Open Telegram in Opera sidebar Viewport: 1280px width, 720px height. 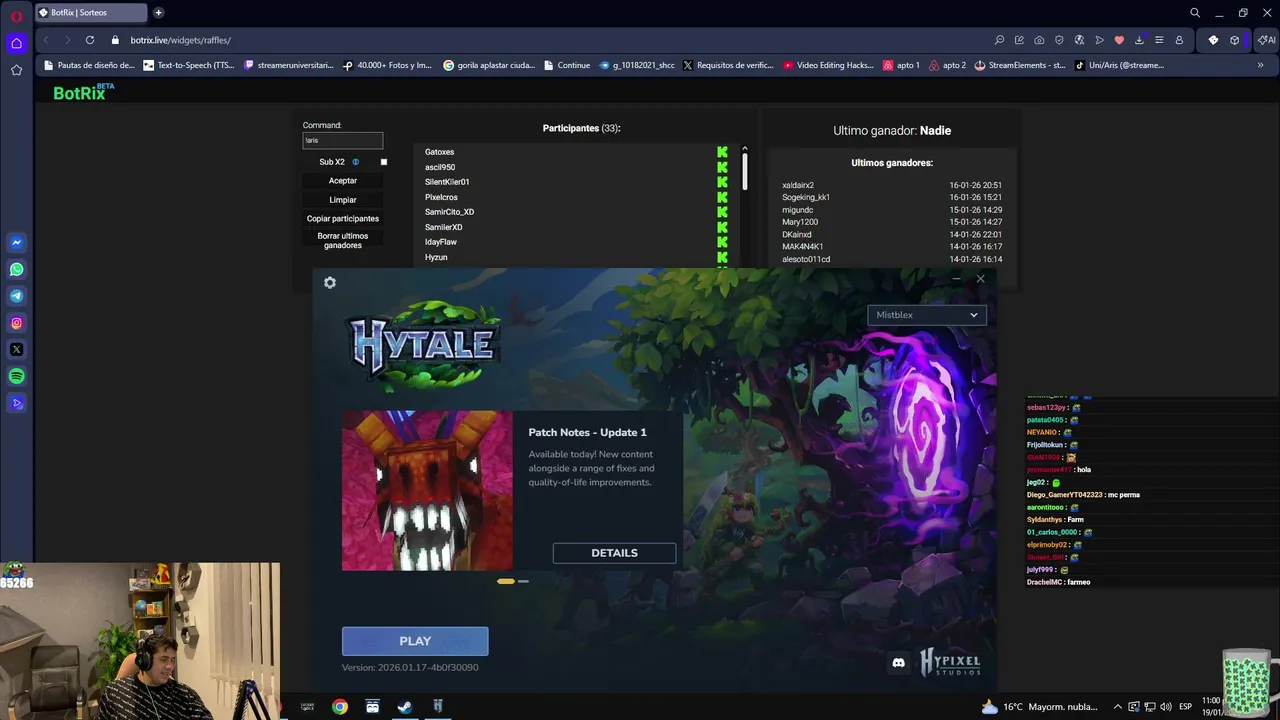point(17,296)
